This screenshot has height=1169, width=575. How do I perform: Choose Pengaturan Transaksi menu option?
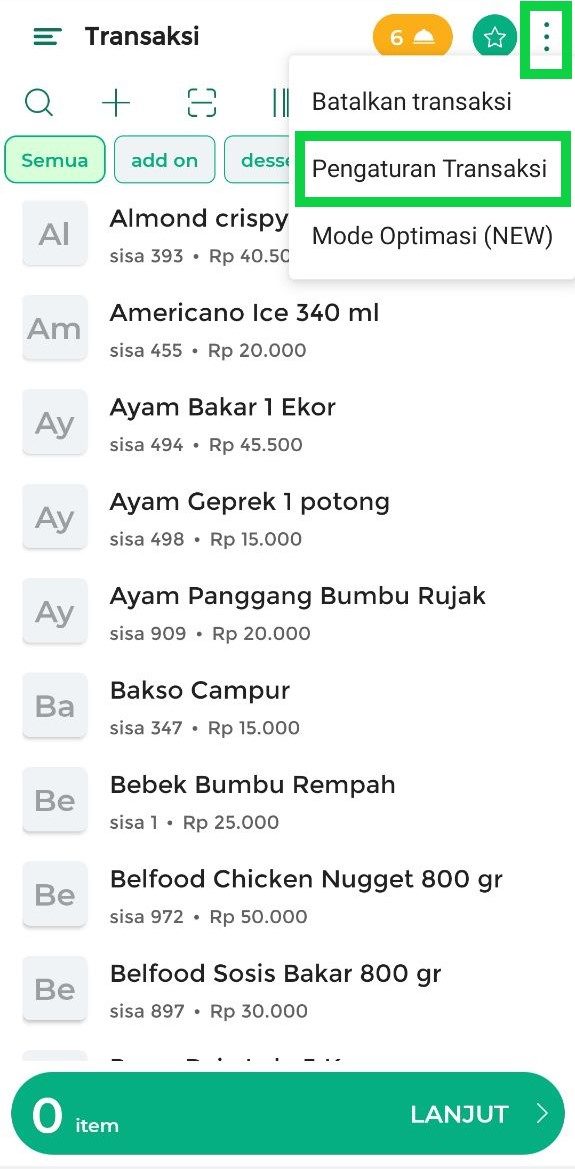430,168
